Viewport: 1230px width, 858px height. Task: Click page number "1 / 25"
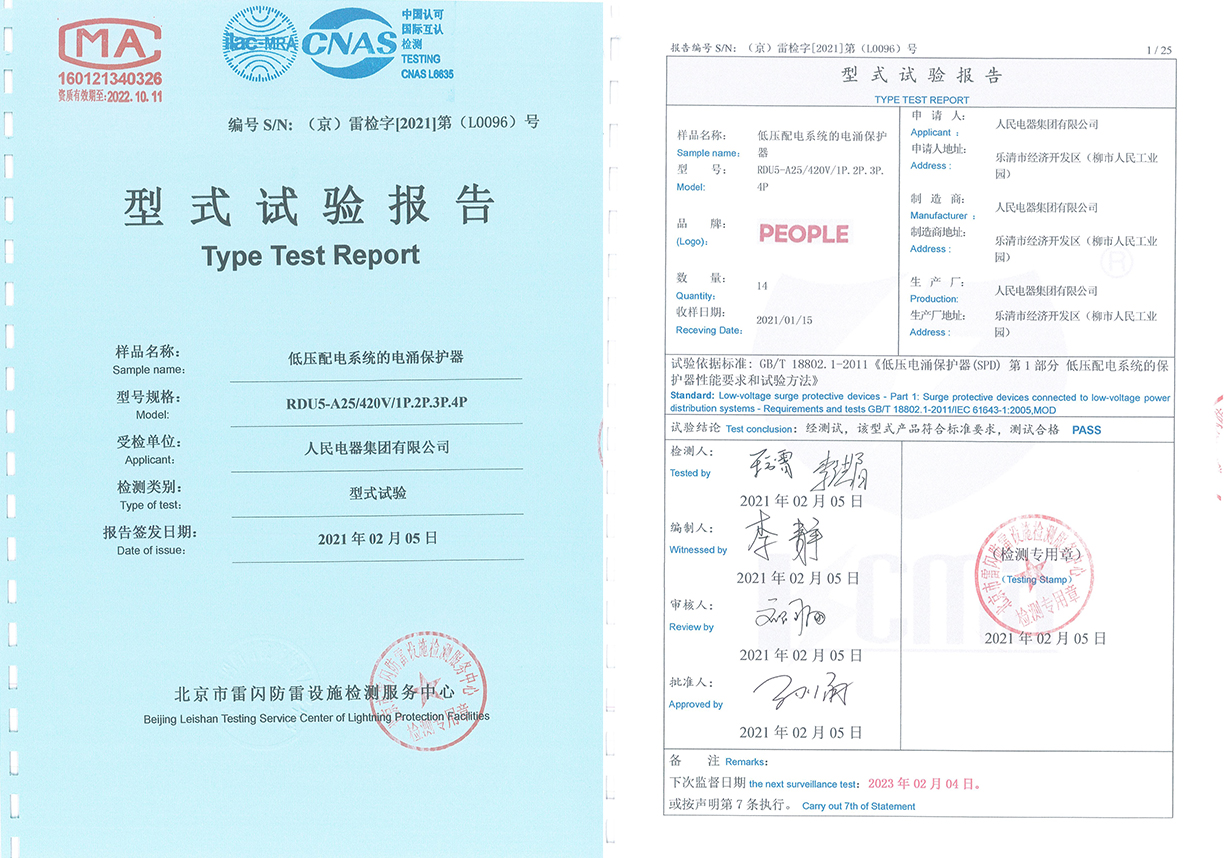pyautogui.click(x=1158, y=50)
